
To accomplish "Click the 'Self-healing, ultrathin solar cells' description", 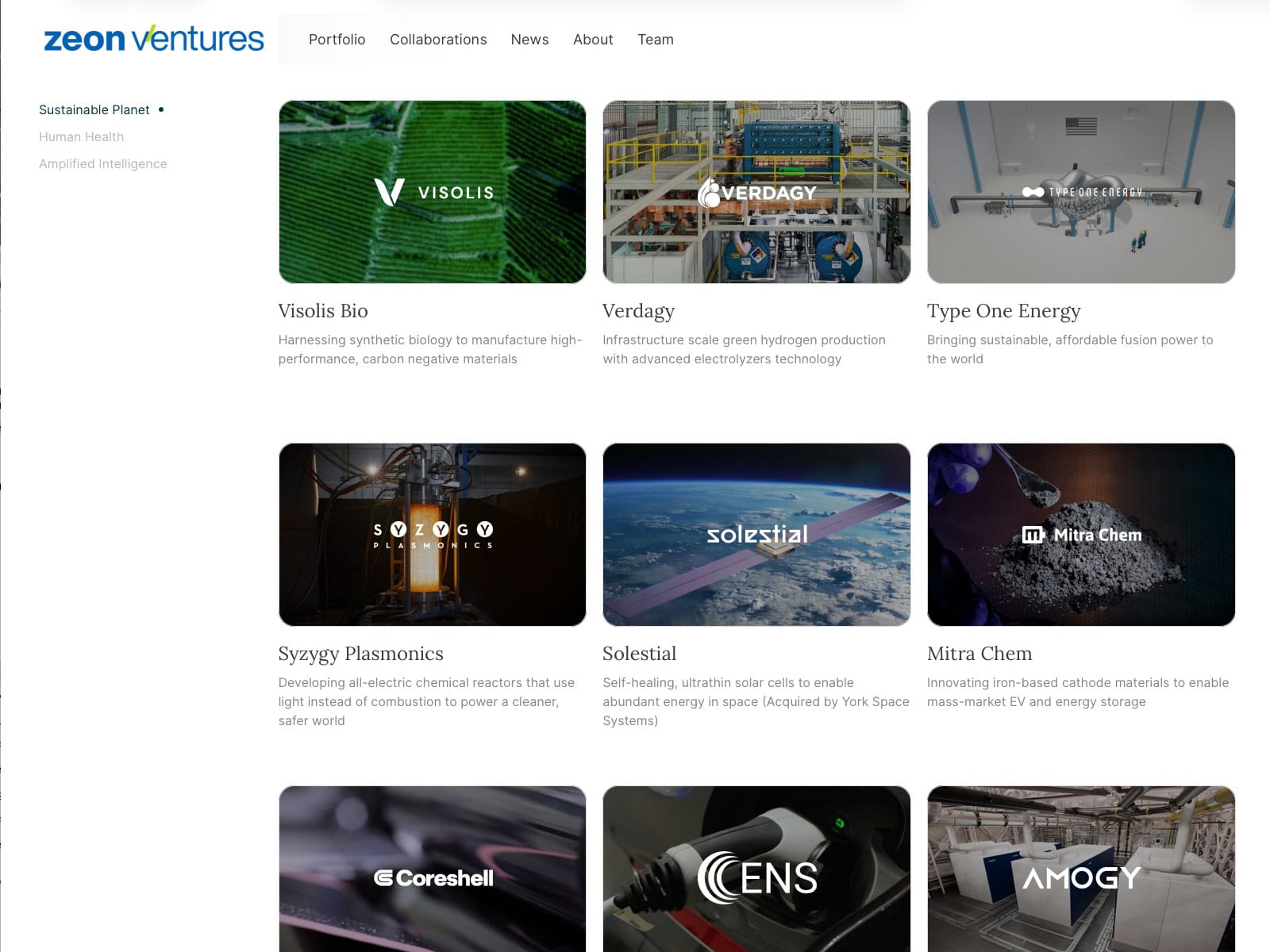I will pos(756,701).
